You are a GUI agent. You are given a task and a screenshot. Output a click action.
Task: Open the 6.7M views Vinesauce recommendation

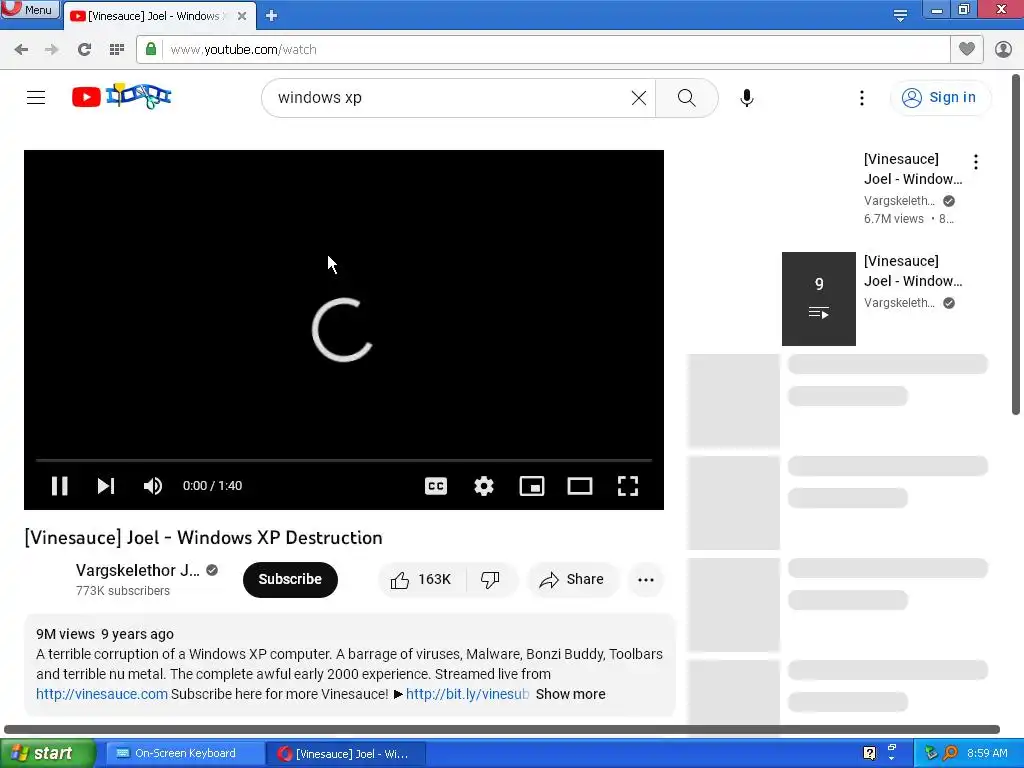(913, 169)
